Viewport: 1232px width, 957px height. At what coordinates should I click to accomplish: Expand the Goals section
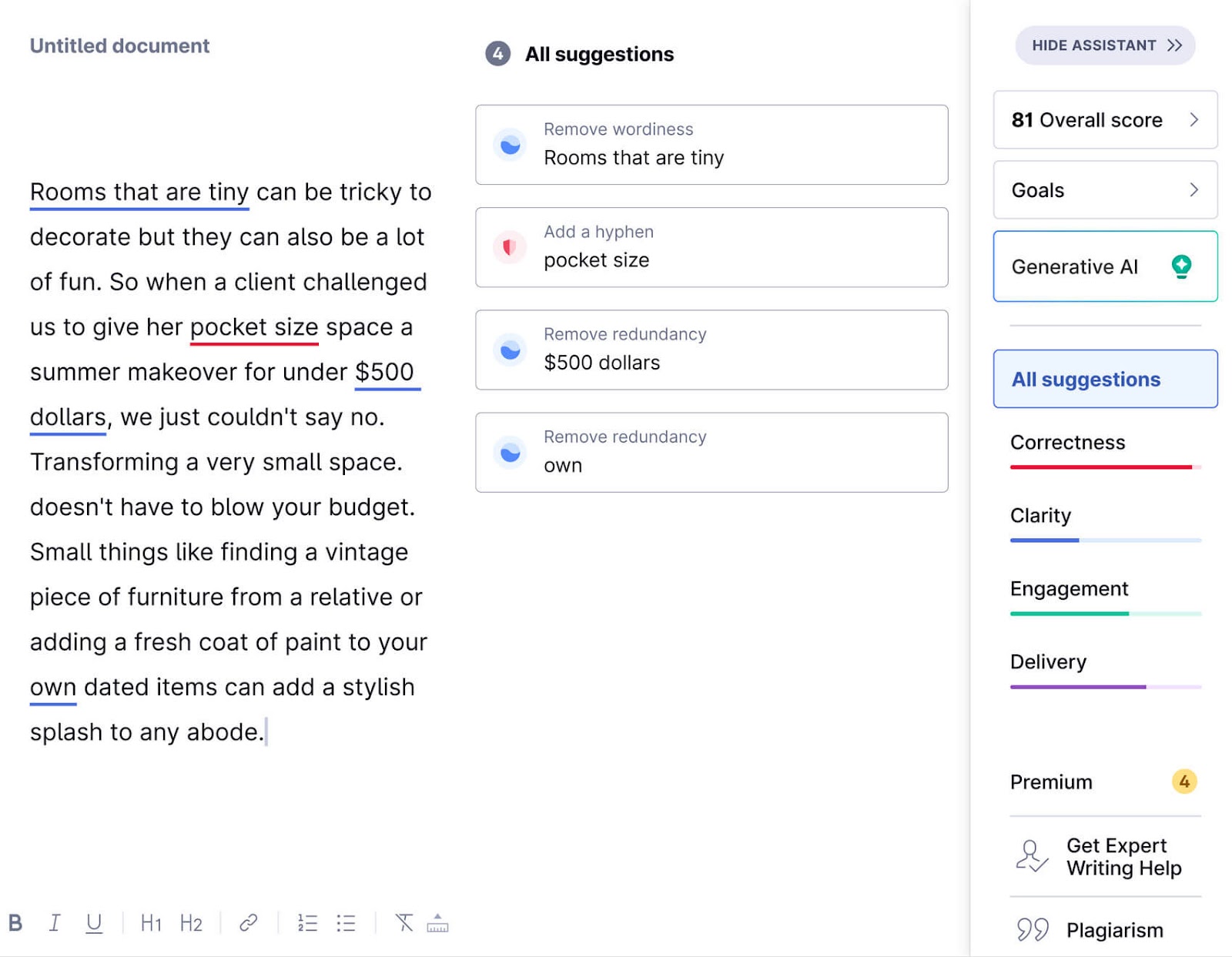coord(1105,190)
